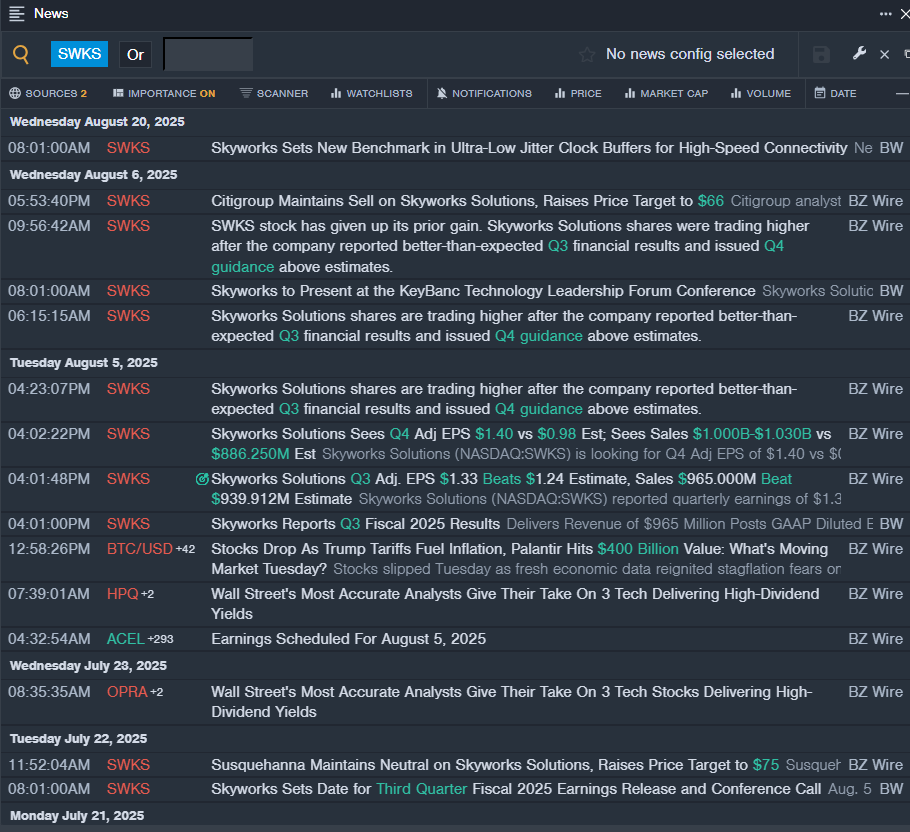Focus the empty symbol search field
Viewport: 910px width, 832px height.
click(x=208, y=55)
